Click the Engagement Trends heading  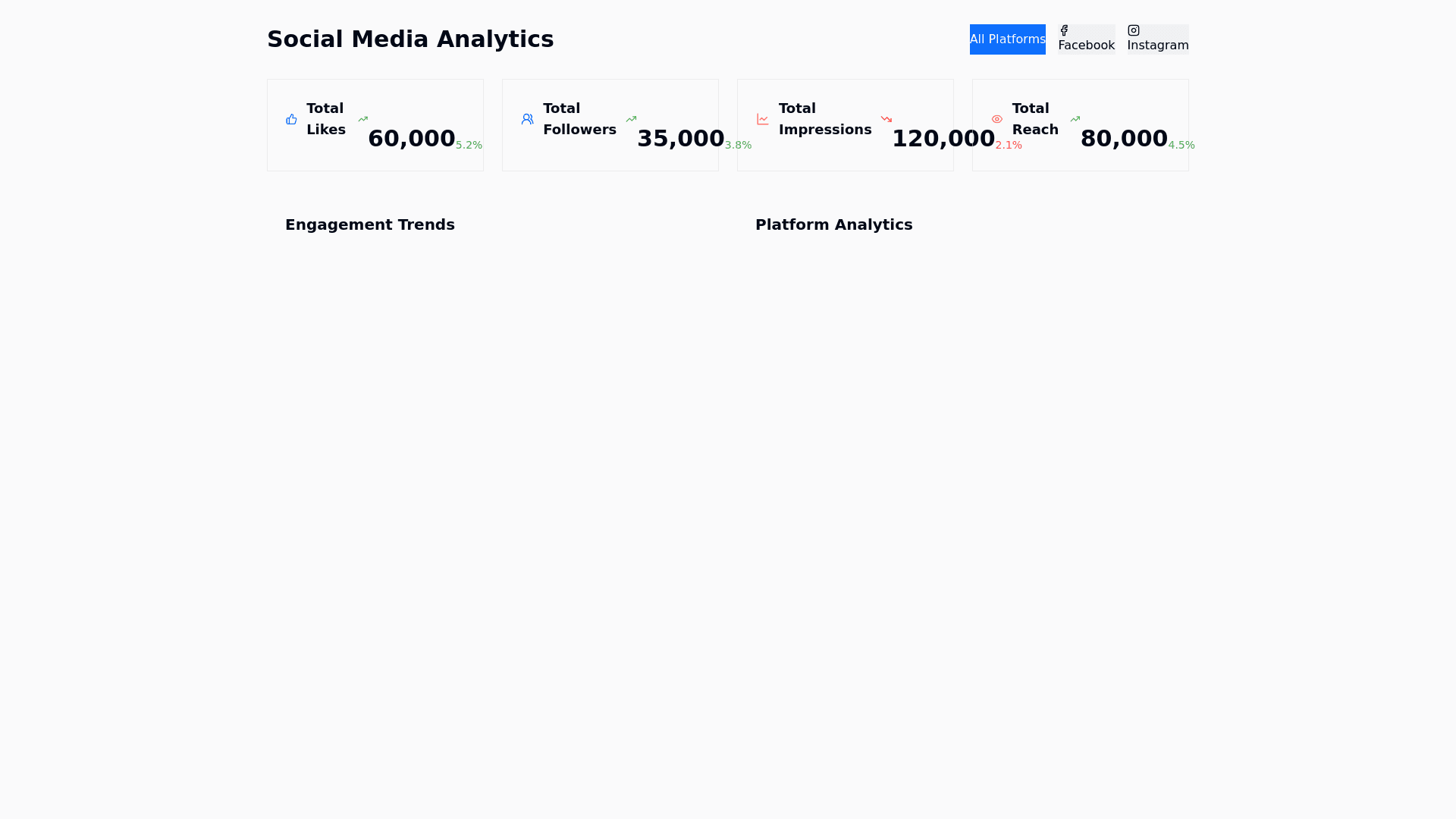[370, 224]
